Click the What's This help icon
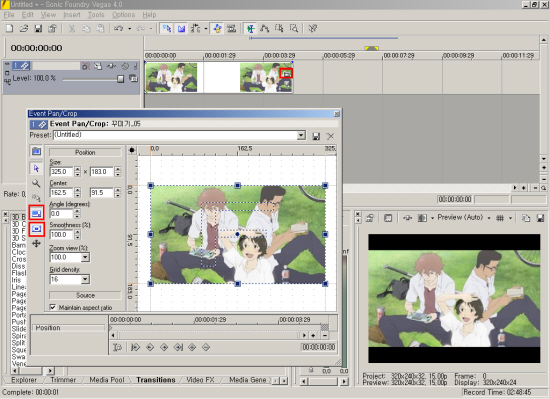The height and width of the screenshot is (399, 550). tap(312, 28)
